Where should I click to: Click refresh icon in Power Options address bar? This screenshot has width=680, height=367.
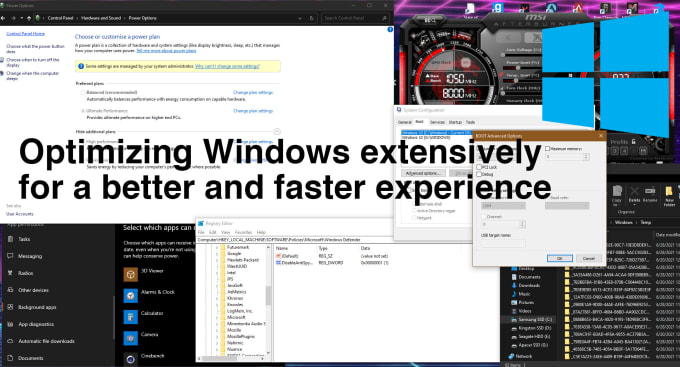(x=311, y=18)
